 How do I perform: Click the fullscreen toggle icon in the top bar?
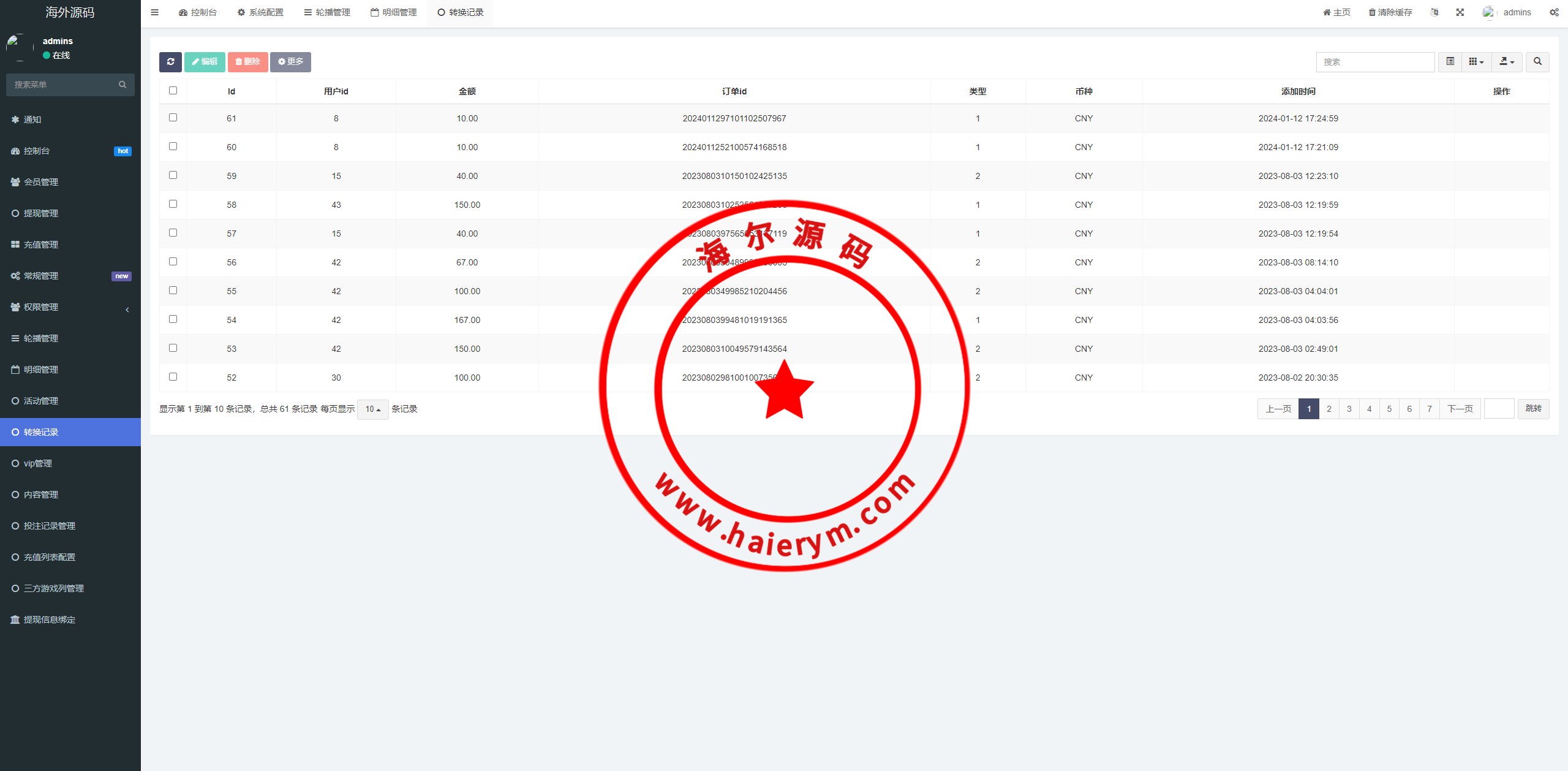[1460, 12]
